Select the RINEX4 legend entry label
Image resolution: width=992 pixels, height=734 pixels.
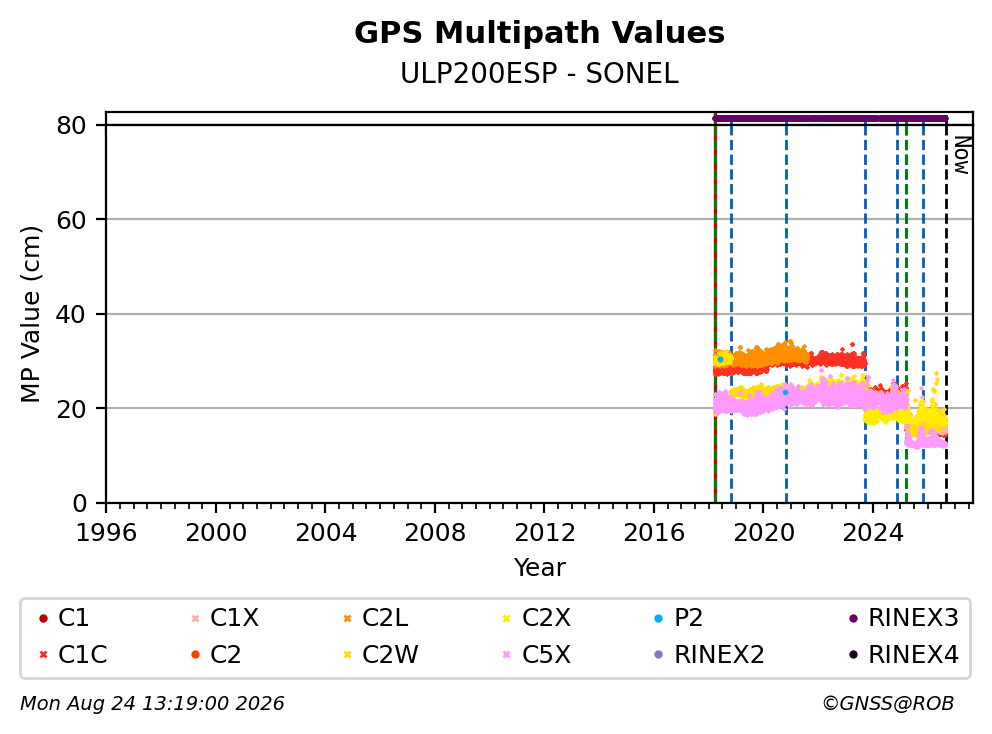point(914,655)
